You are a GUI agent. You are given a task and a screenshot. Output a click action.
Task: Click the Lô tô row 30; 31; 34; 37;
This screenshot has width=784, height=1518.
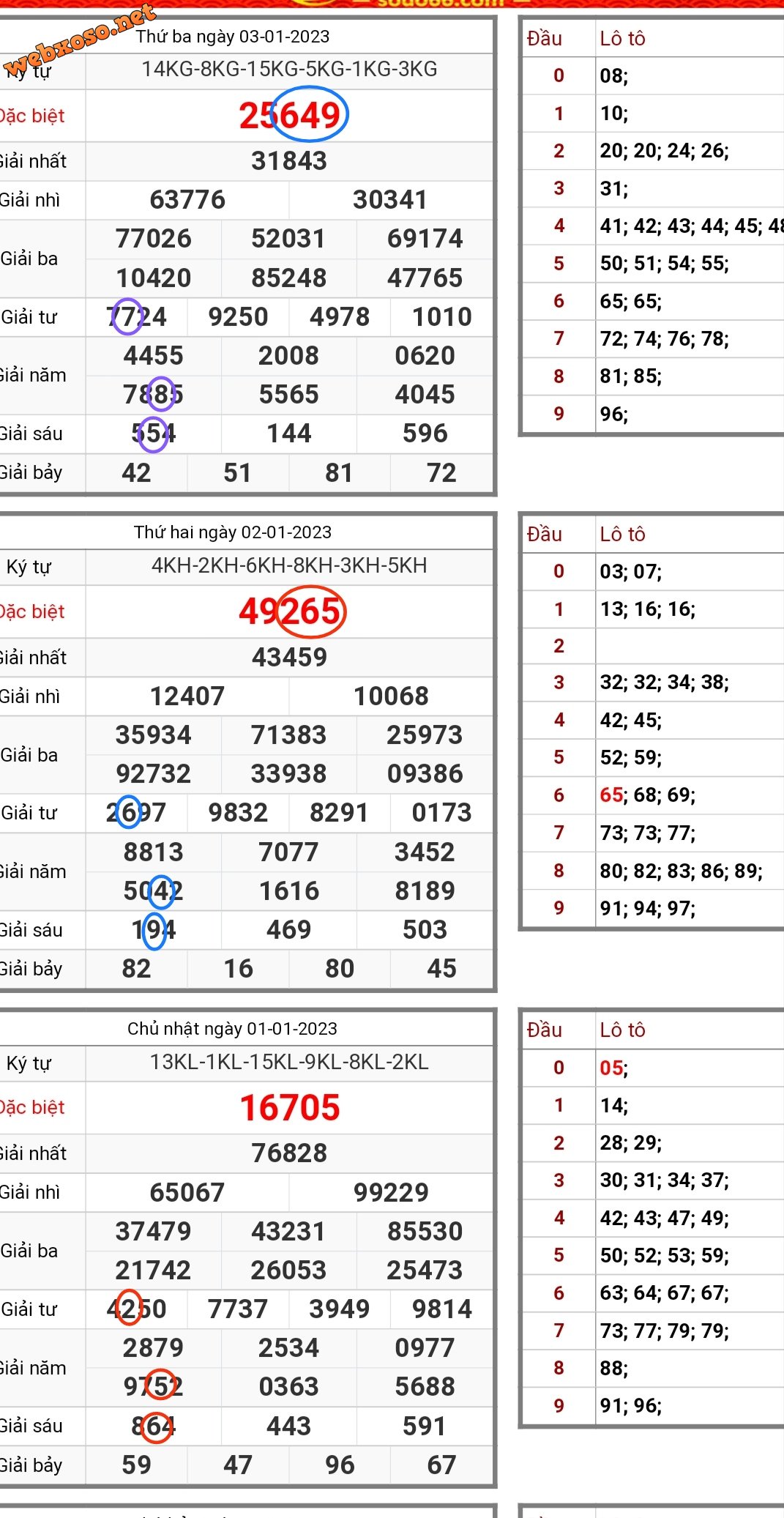coord(665,1180)
